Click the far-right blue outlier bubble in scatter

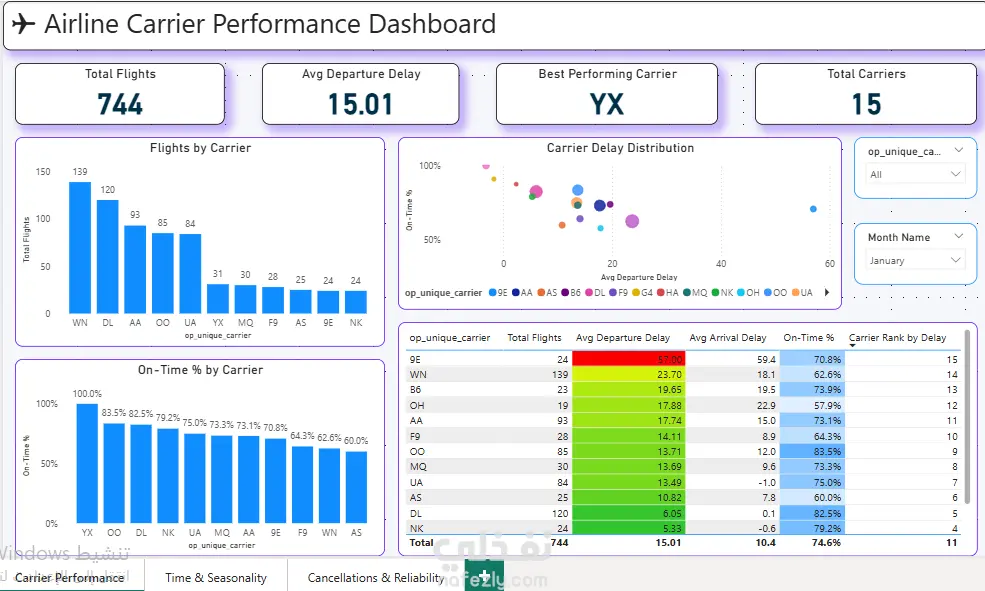(813, 209)
